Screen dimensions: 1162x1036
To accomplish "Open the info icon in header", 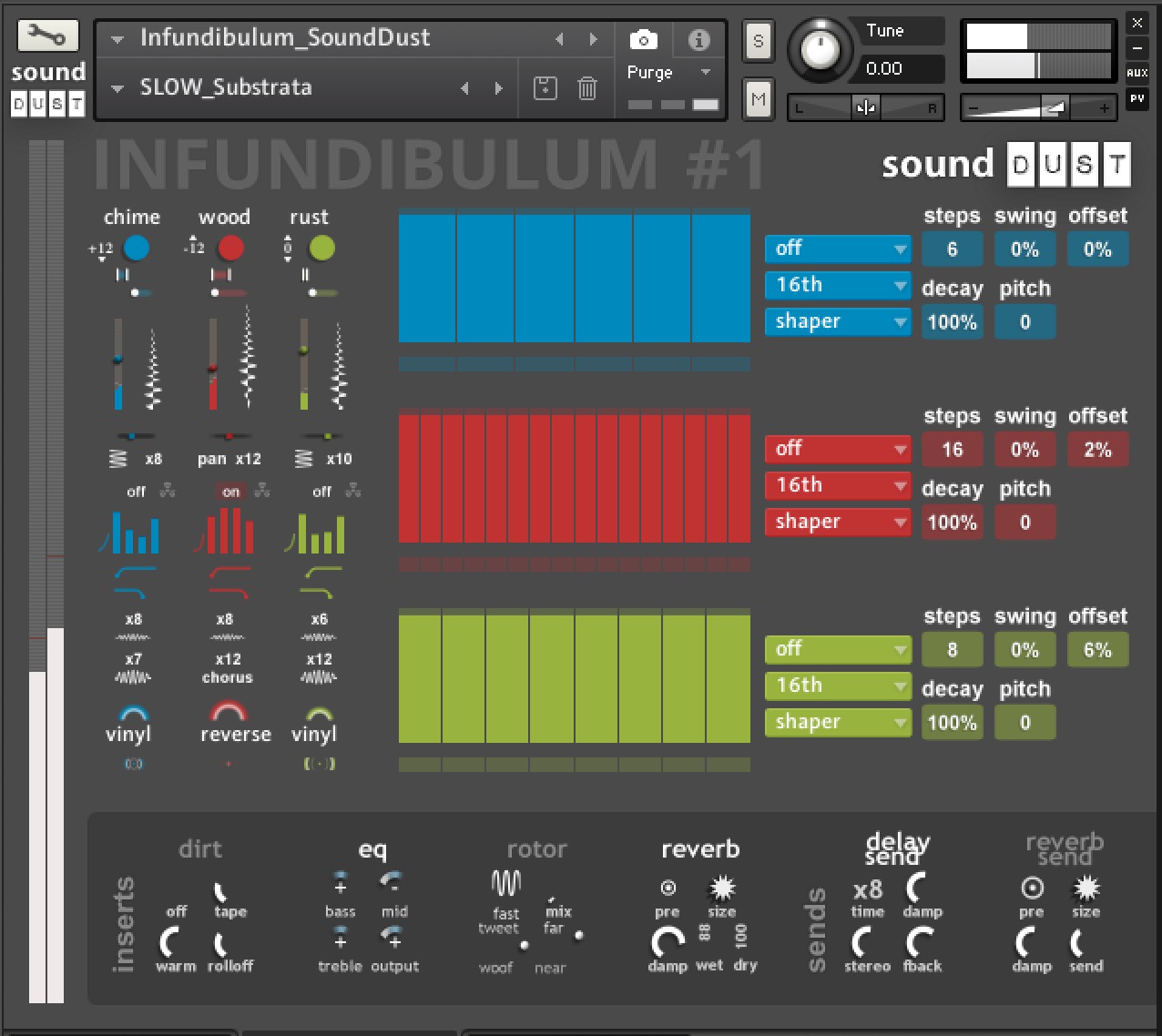I will pos(698,40).
